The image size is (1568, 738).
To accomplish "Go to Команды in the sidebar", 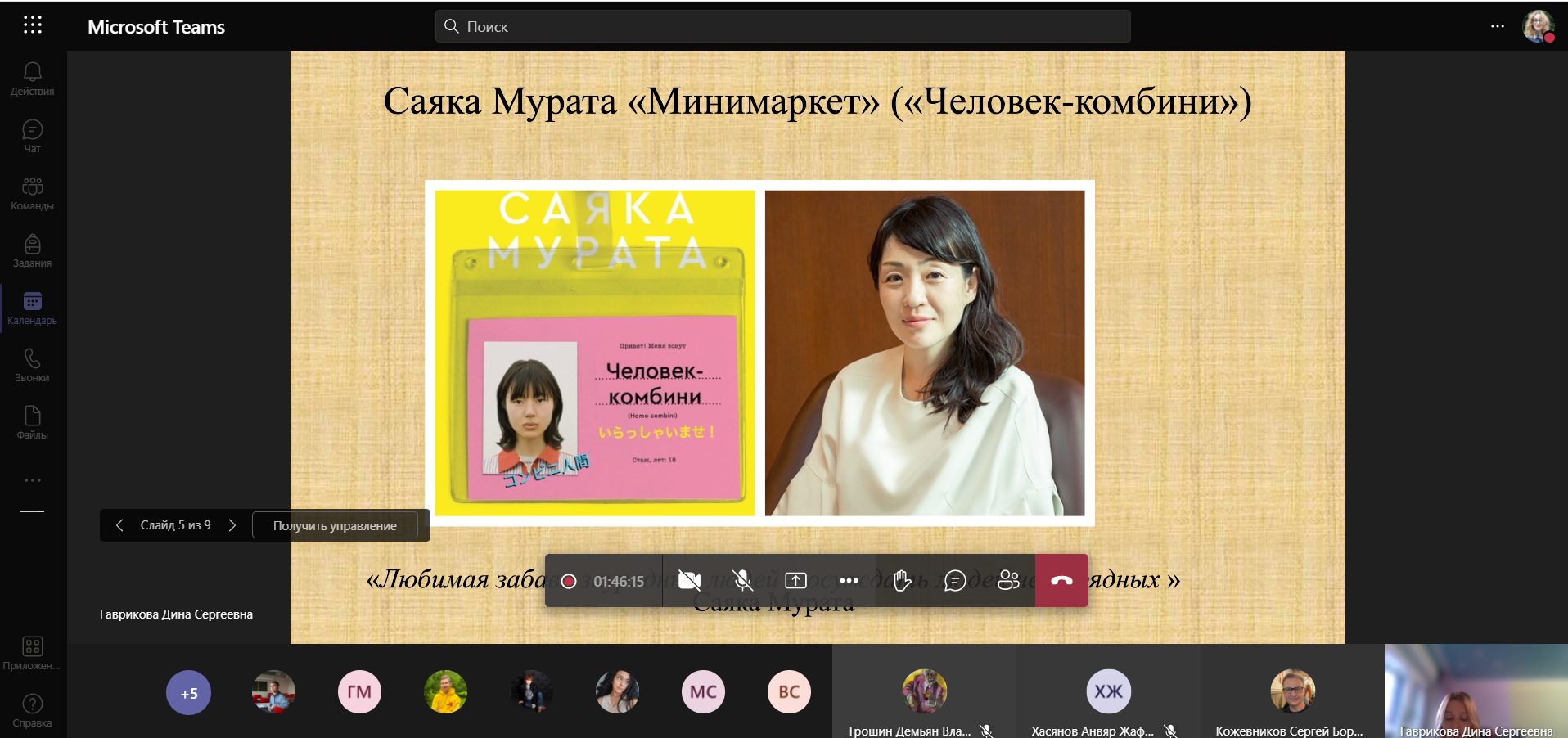I will (x=33, y=193).
